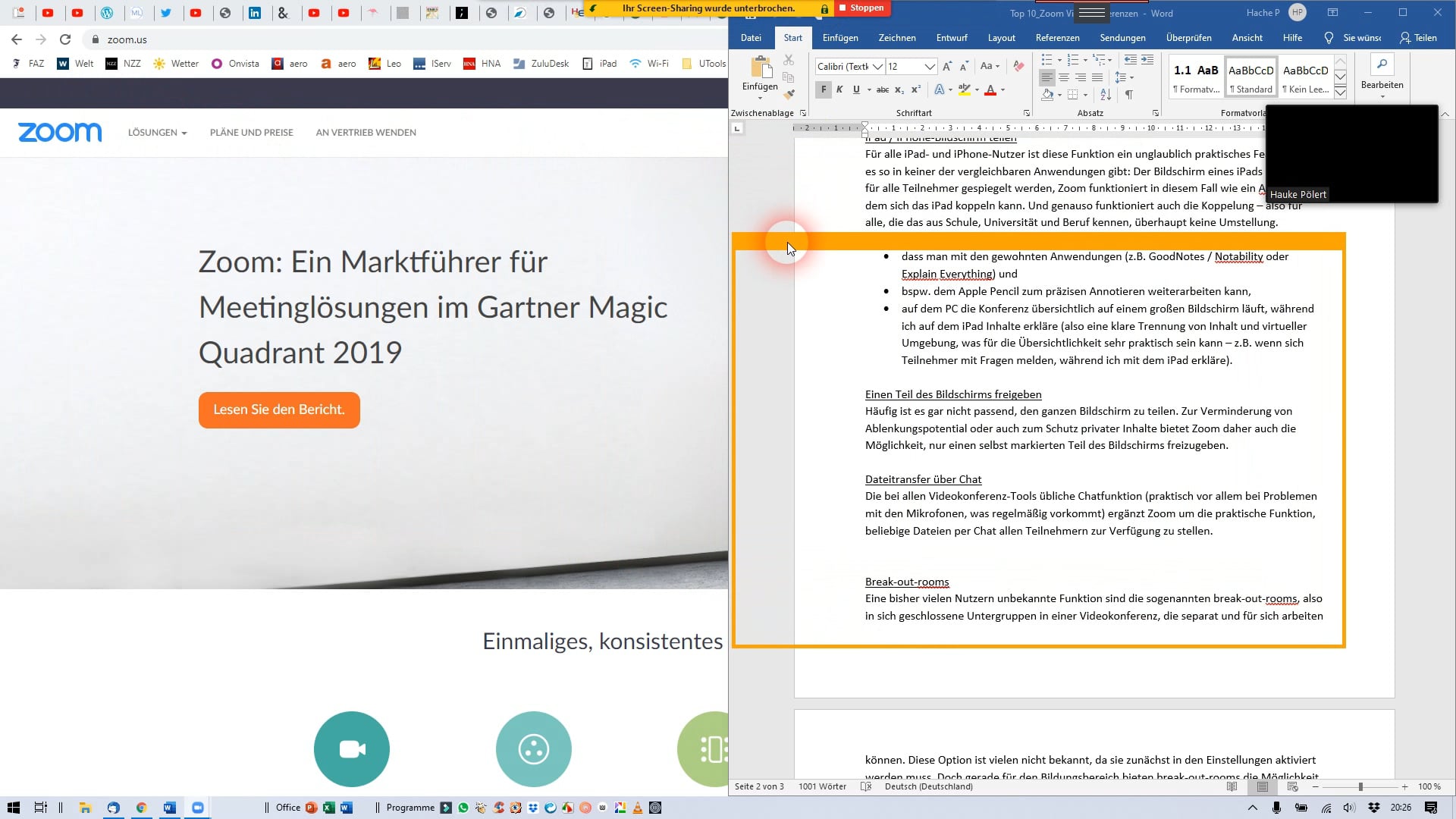
Task: Toggle italic formatting (K)
Action: [839, 89]
